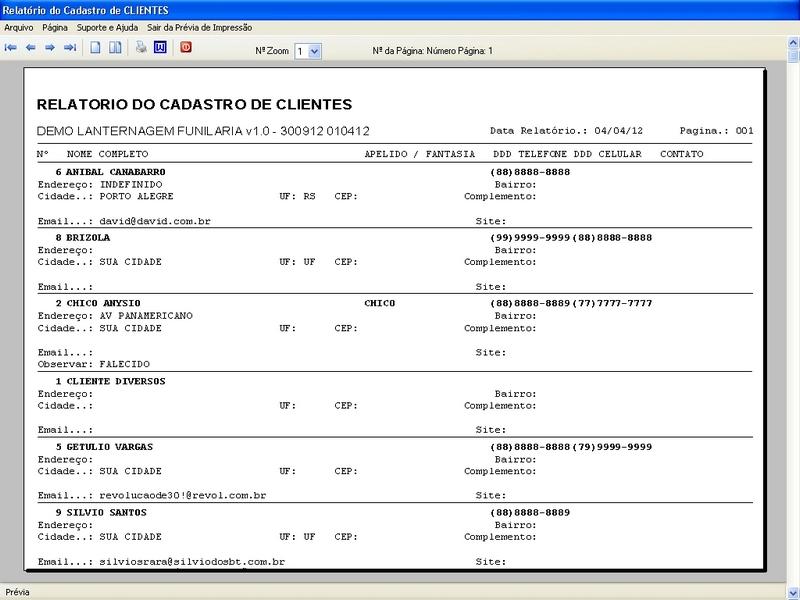Screen dimensions: 800x600
Task: Click the email silviosrara@silviodosbt.com.br
Action: (192, 562)
